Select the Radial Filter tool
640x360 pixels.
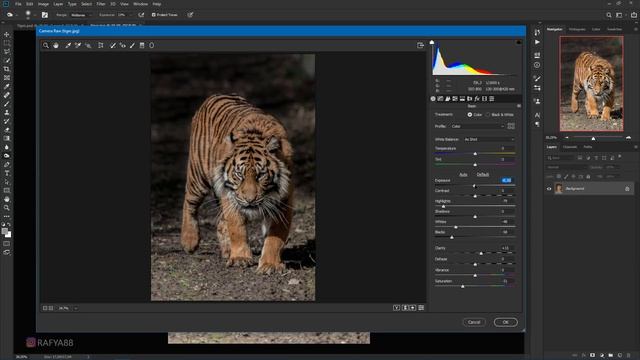151,45
